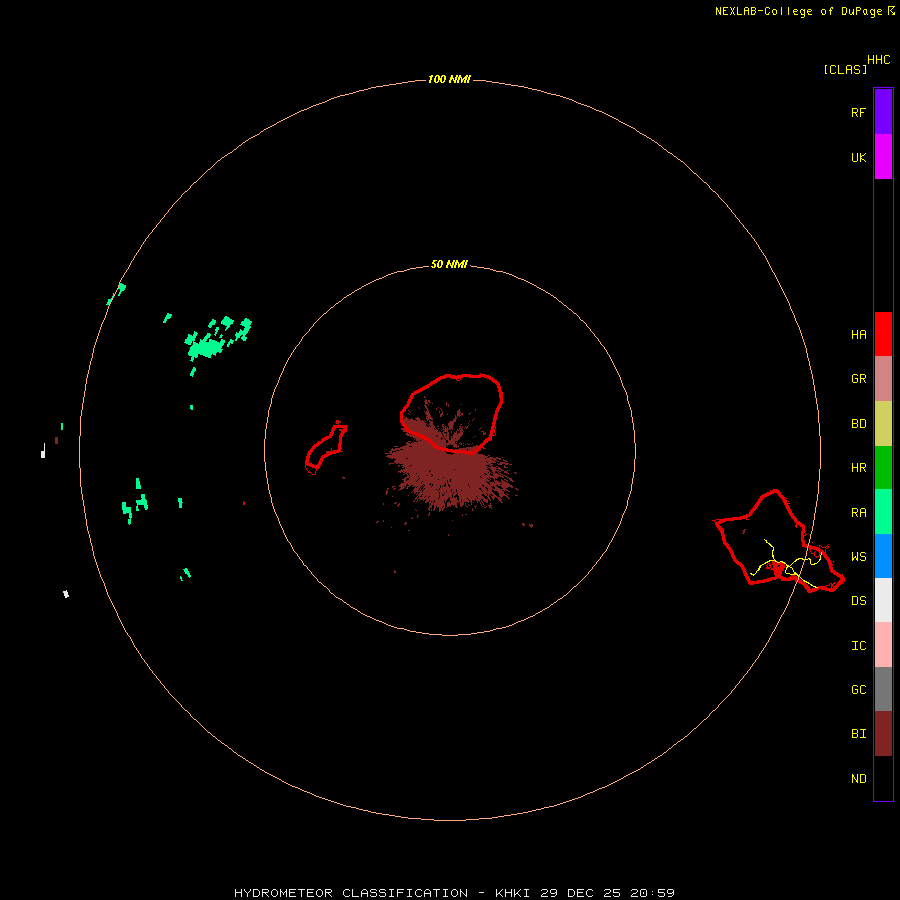Viewport: 900px width, 900px height.
Task: Click the yellow road lines on eastern island
Action: 786,564
